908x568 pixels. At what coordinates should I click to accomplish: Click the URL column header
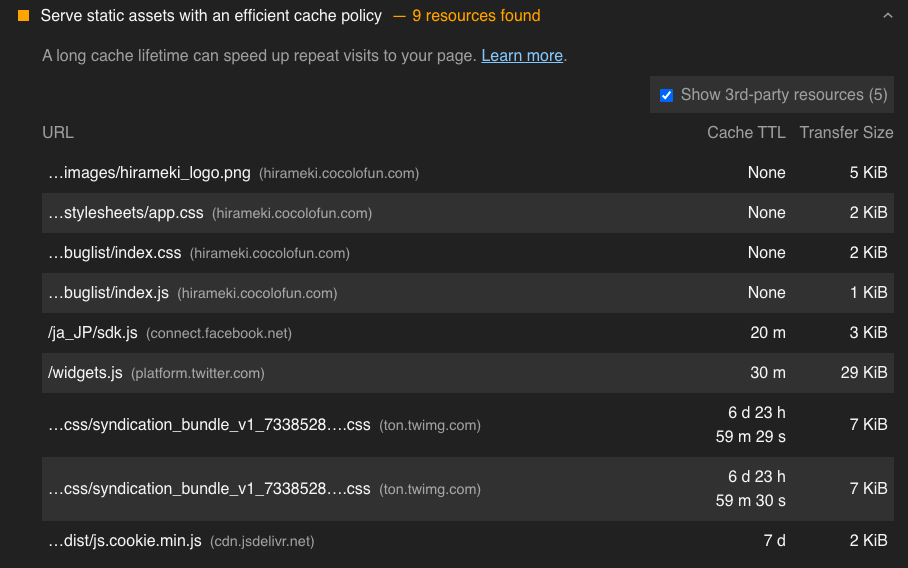[58, 133]
